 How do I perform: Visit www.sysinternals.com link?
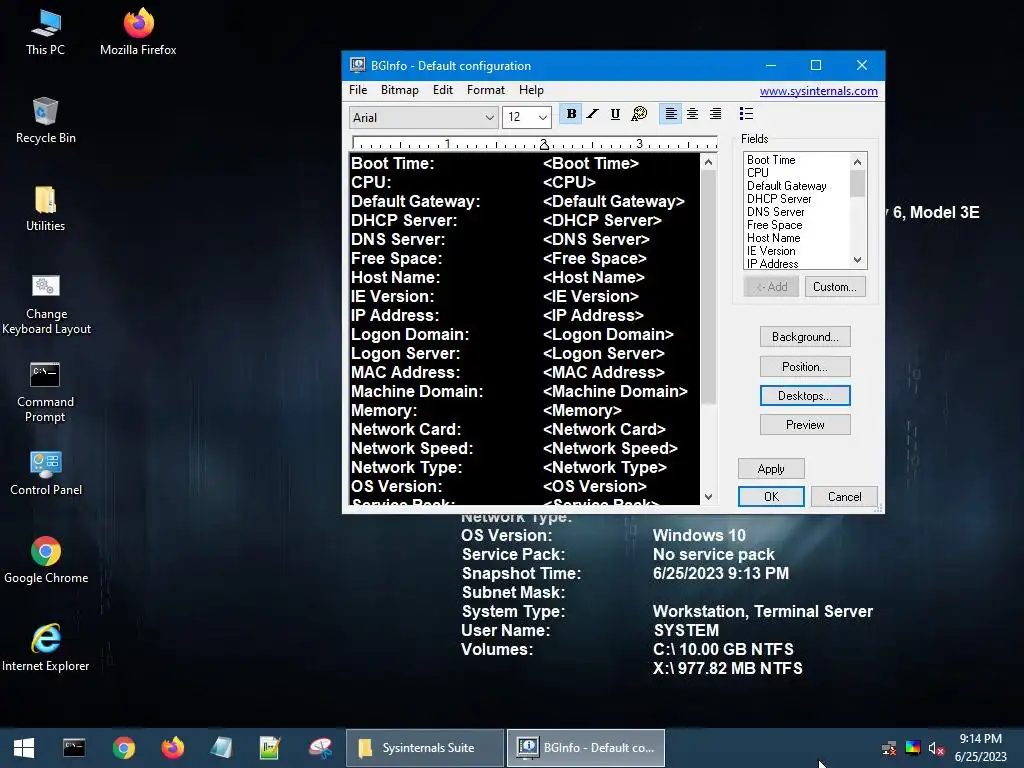click(818, 91)
